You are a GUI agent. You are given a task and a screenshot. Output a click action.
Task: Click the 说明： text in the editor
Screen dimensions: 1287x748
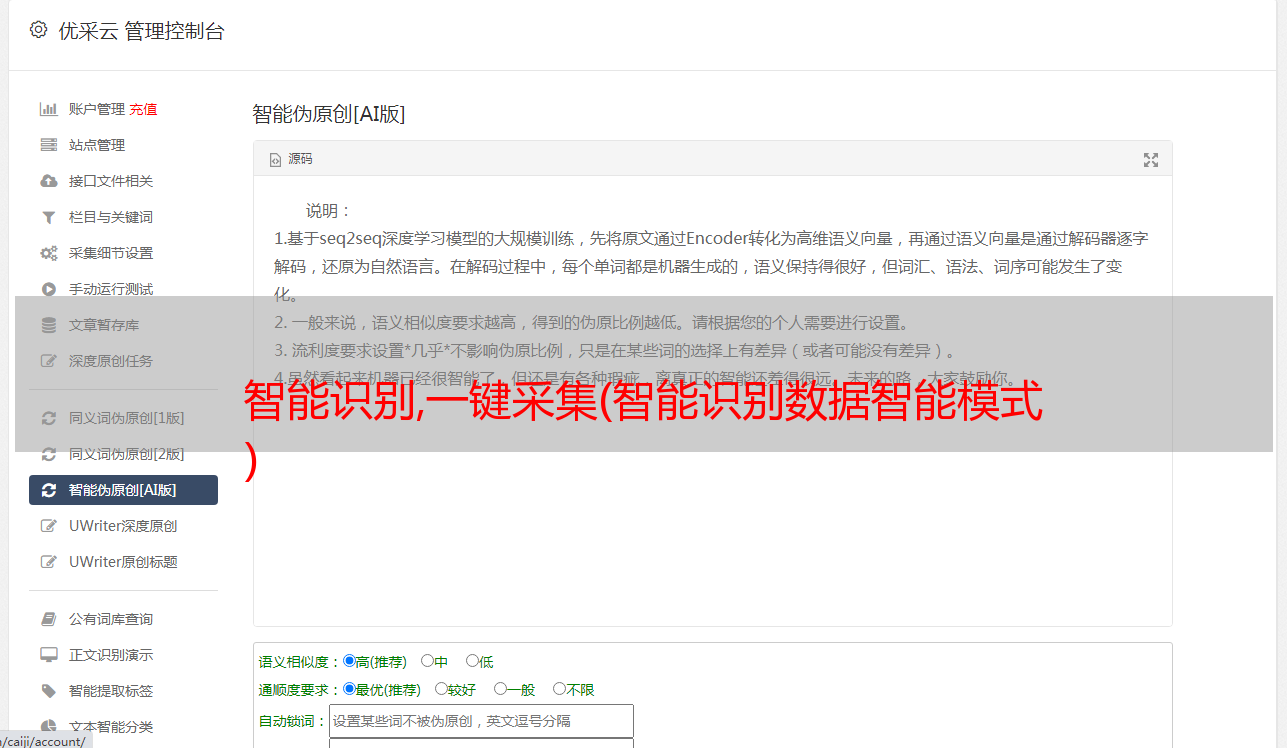[329, 211]
